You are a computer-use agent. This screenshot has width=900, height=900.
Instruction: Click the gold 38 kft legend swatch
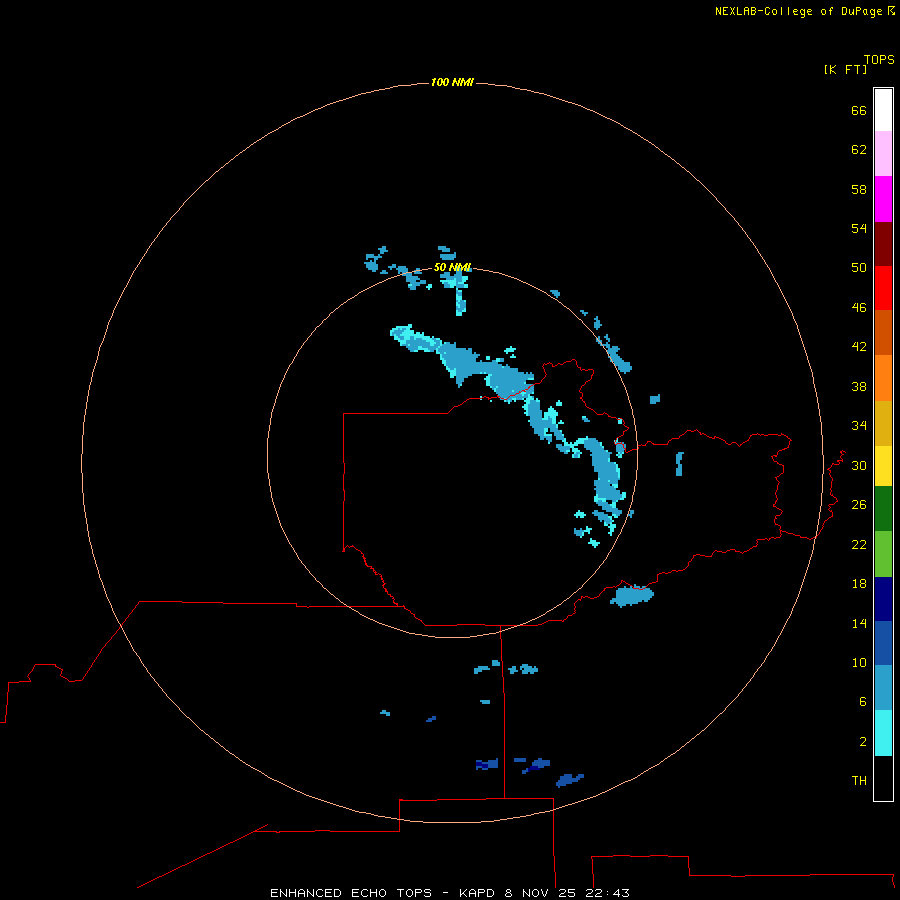pyautogui.click(x=883, y=424)
